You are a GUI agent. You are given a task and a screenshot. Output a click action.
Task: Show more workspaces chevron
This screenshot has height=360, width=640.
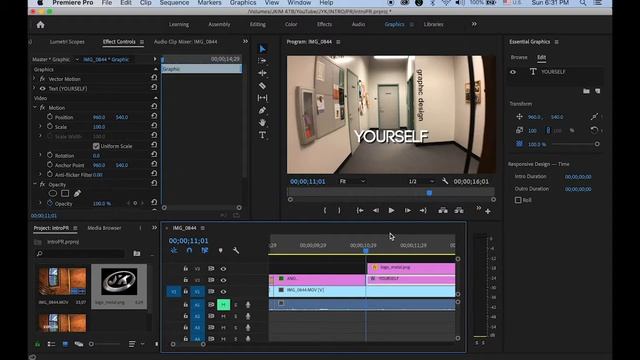point(474,24)
